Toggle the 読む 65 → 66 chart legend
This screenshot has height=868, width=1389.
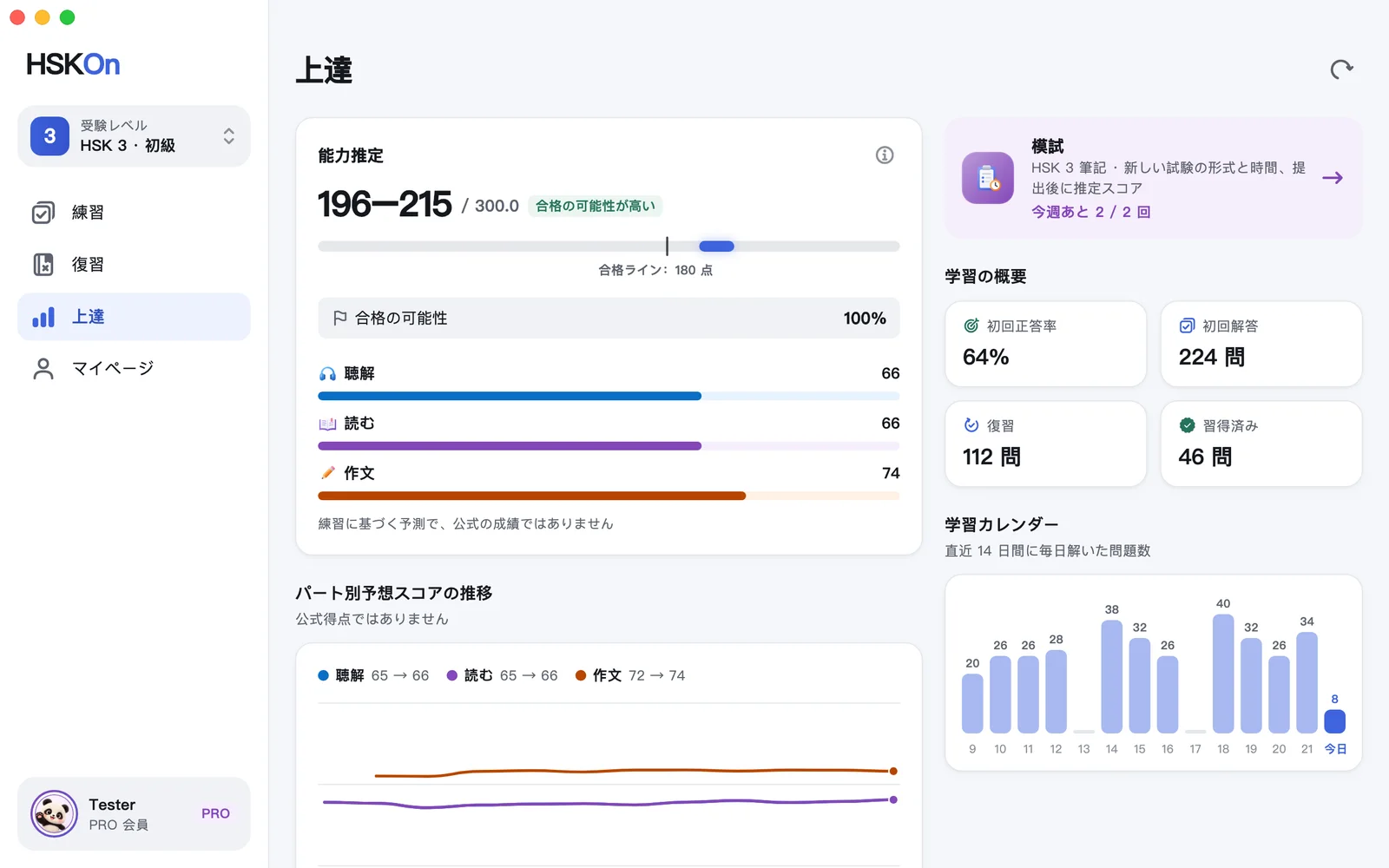click(x=502, y=675)
